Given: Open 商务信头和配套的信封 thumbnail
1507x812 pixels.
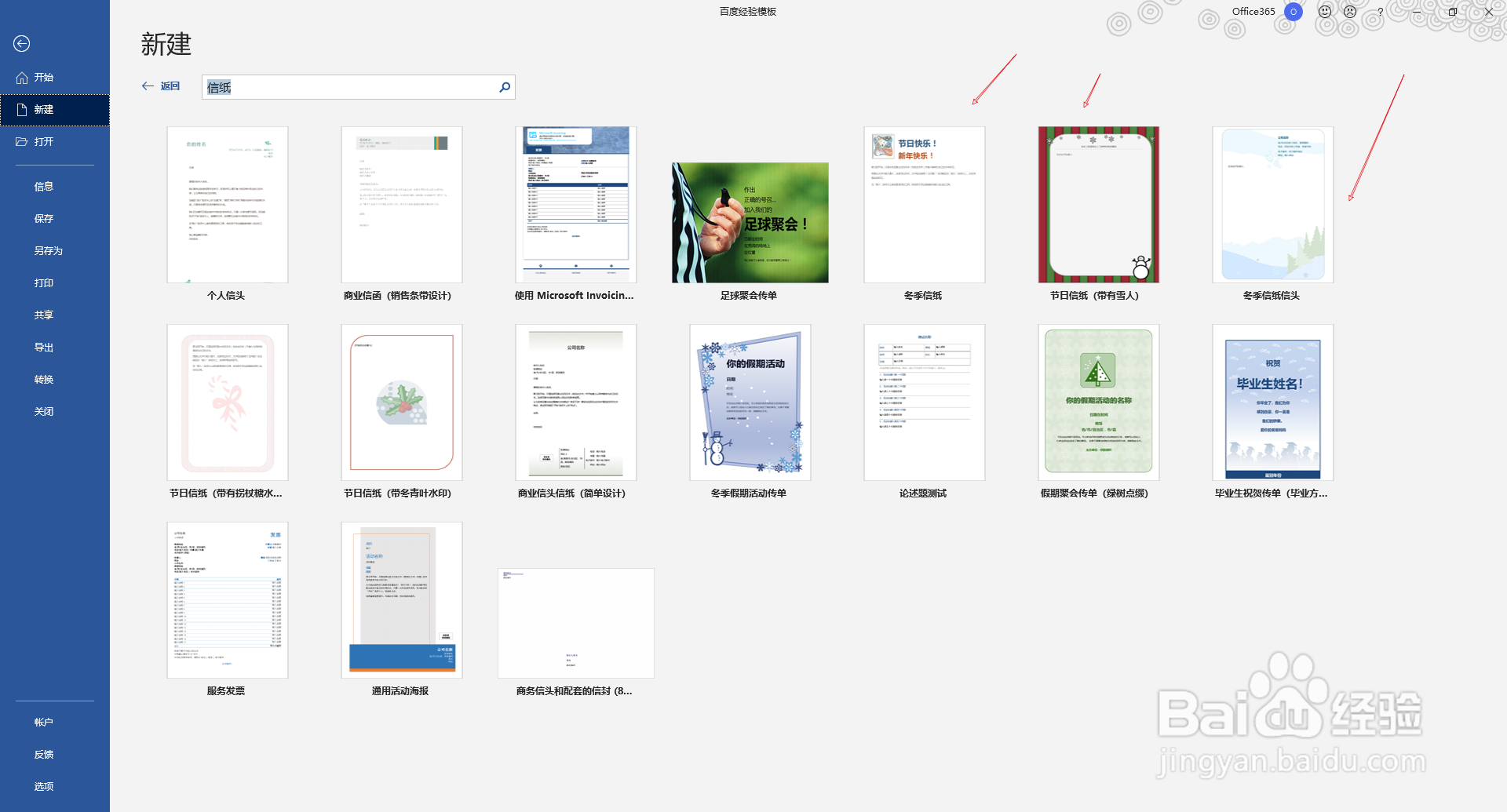Looking at the screenshot, I should click(576, 623).
